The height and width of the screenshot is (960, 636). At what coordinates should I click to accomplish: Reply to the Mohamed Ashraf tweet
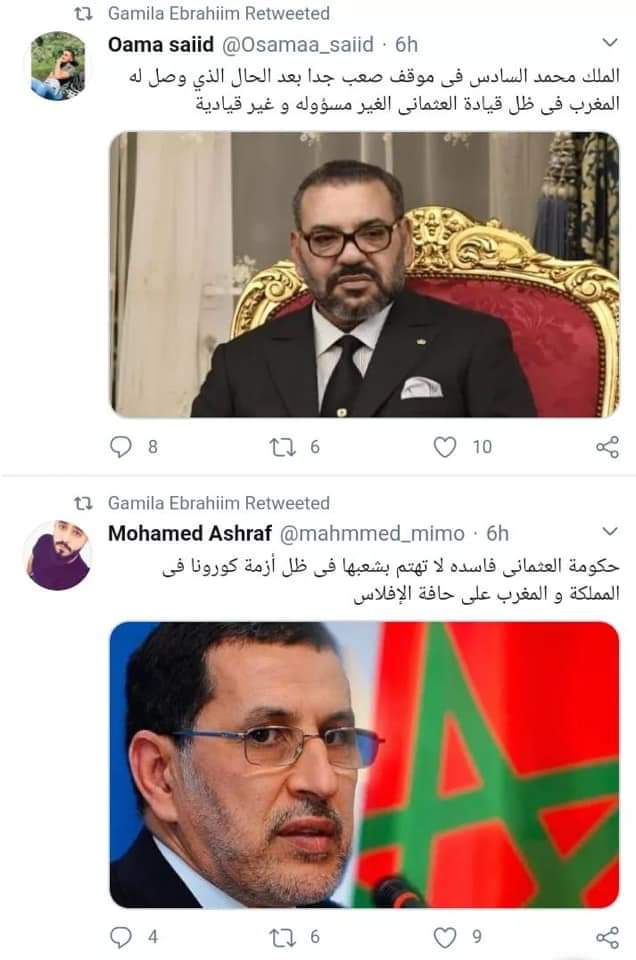point(121,936)
